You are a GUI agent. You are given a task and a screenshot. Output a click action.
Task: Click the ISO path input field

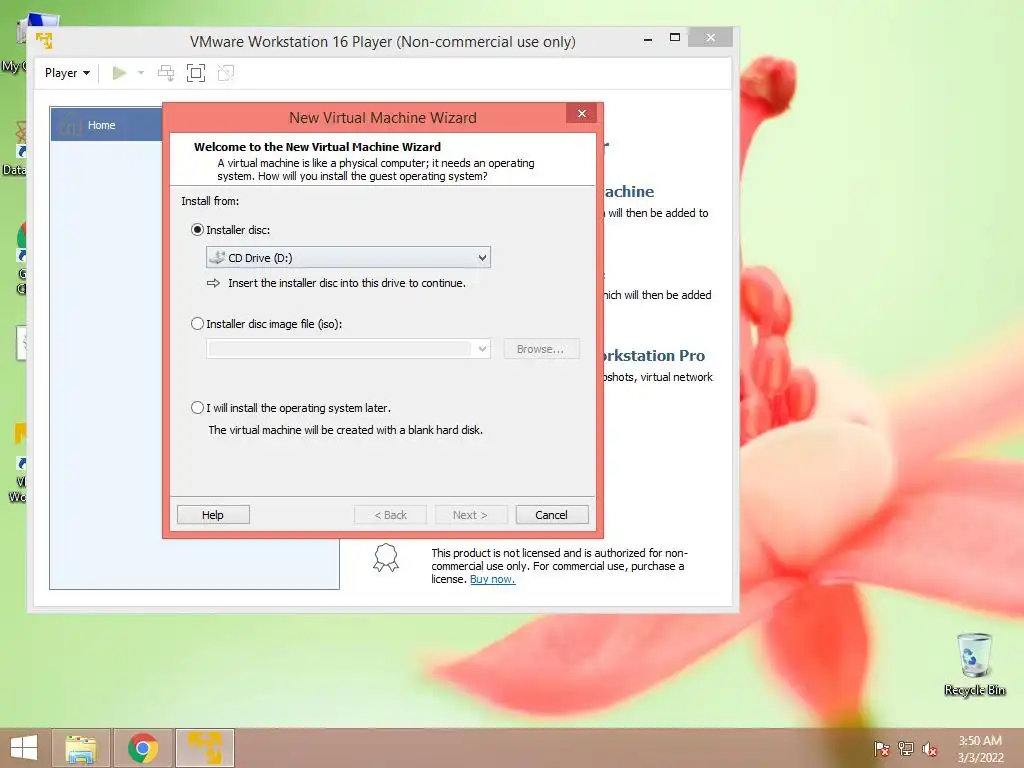pos(340,349)
